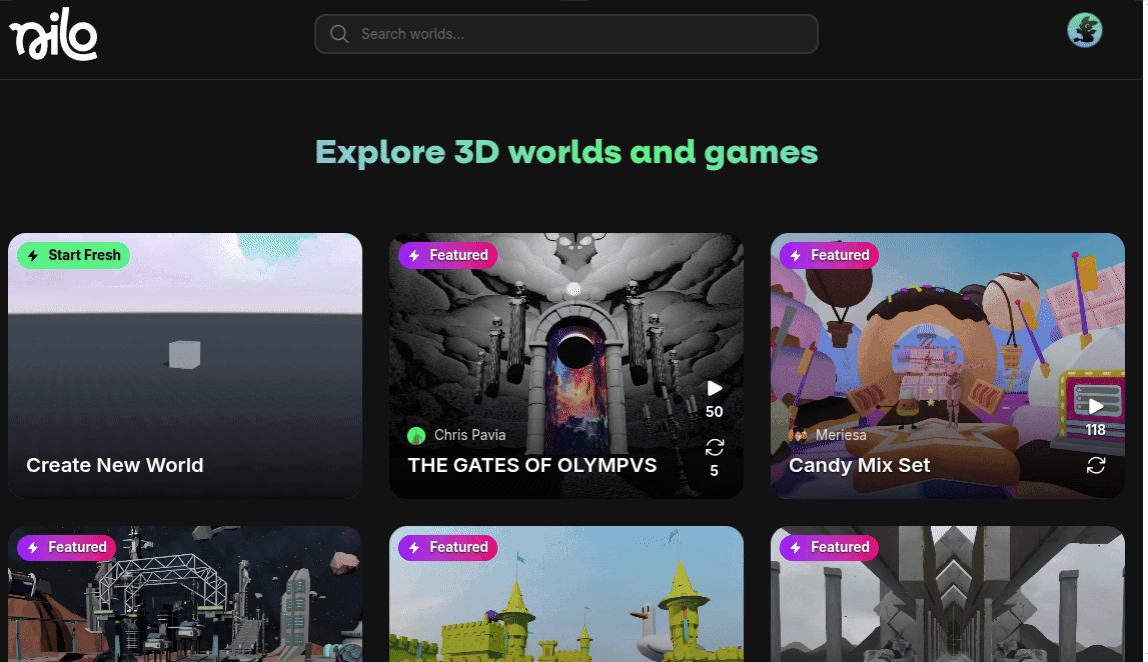Open Chris Pavia's author avatar
1148x662 pixels.
tap(417, 436)
